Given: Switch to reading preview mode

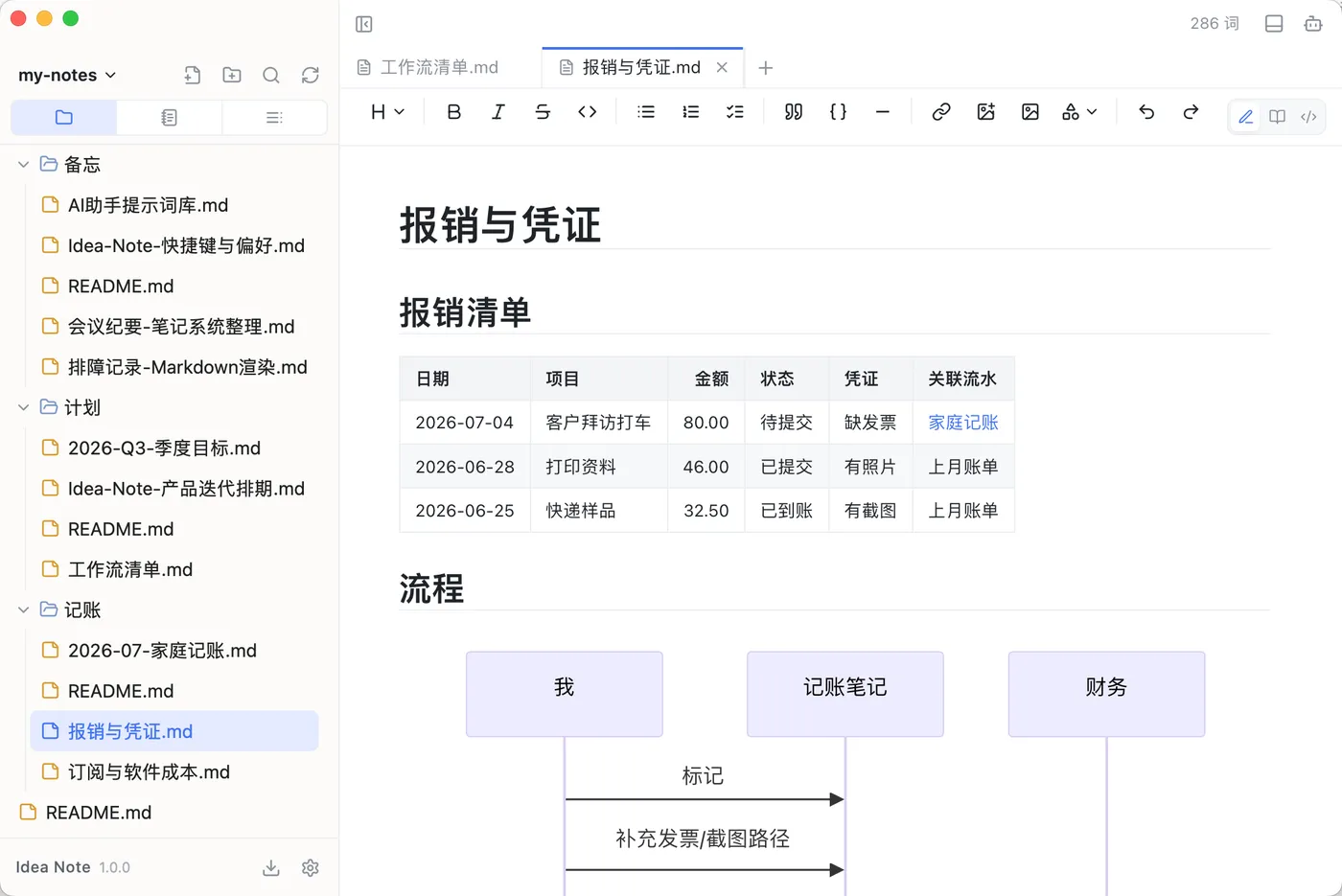Looking at the screenshot, I should coord(1277,117).
